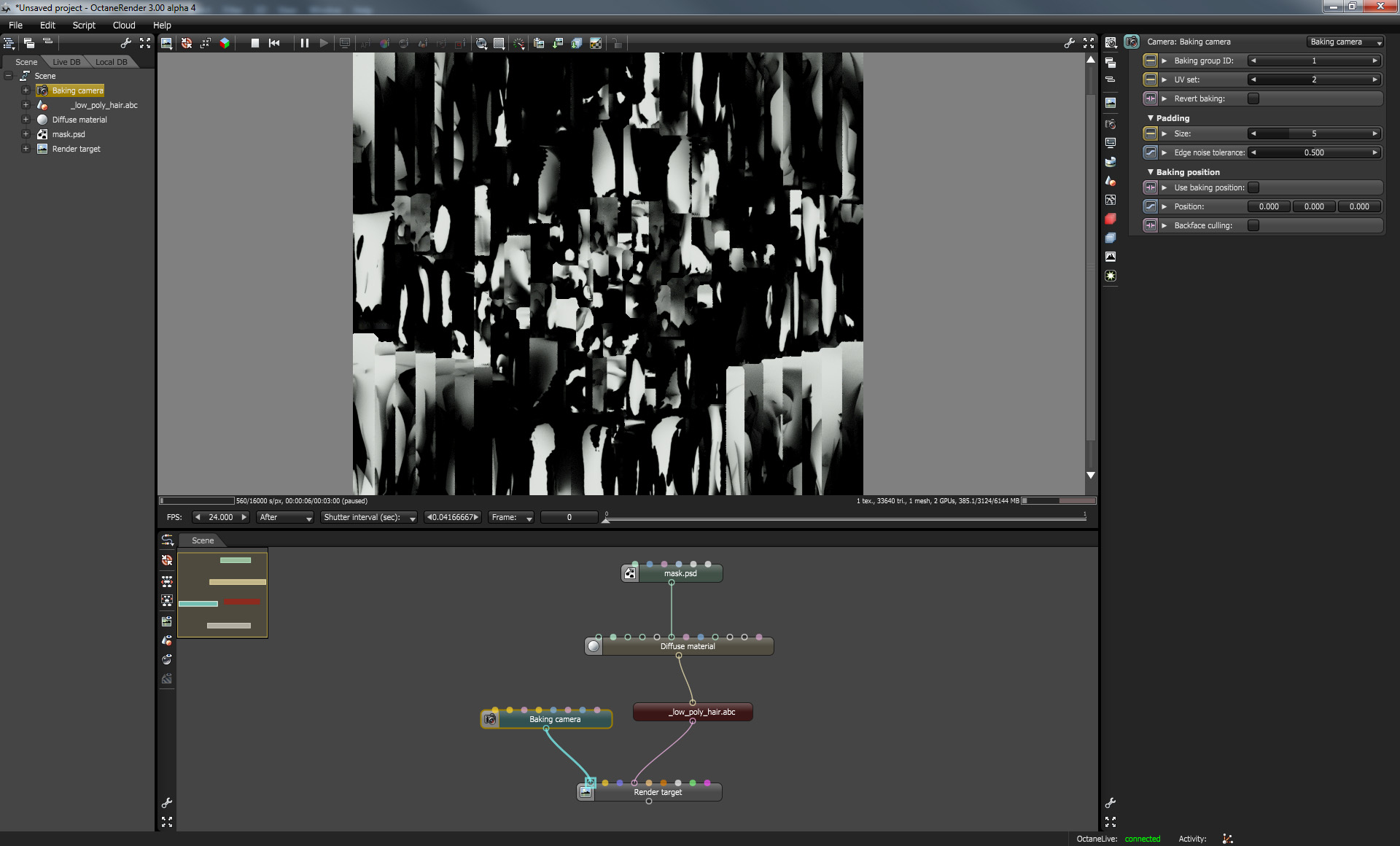
Task: Click the RGB cube icon in the viewport toolbar
Action: point(225,44)
